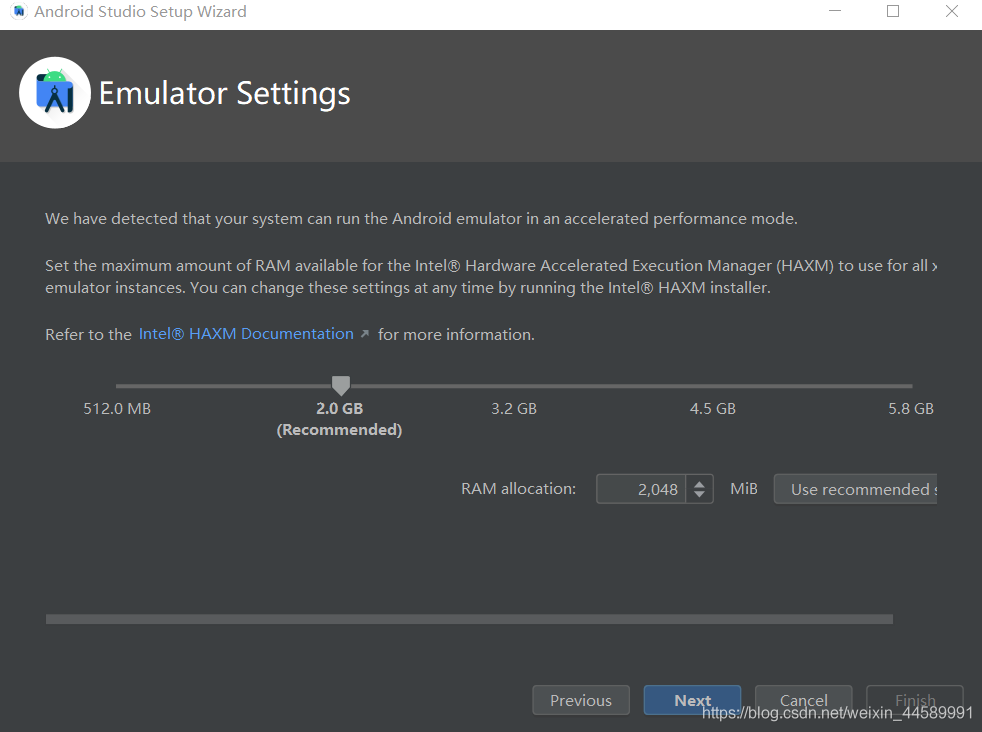Increase RAM allocation with the up arrow
Viewport: 982px width, 732px height.
pos(700,483)
